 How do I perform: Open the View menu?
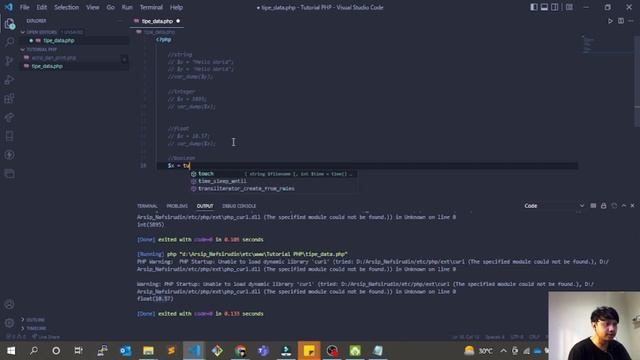coord(93,7)
